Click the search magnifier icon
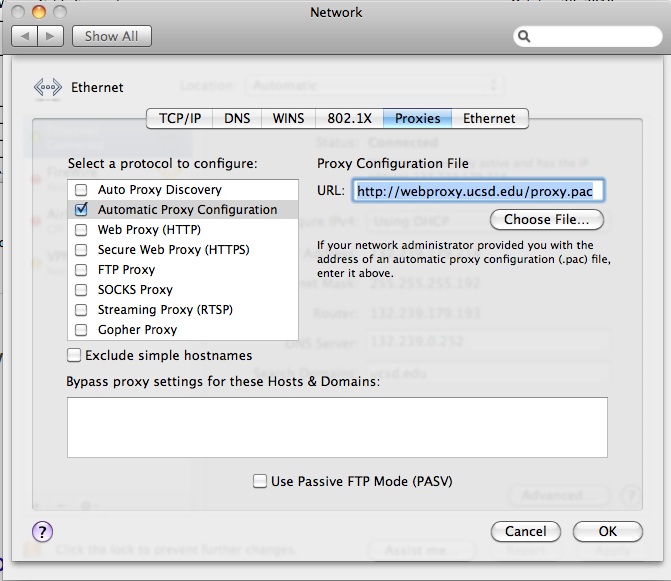Screen dimensions: 671x581 point(524,36)
